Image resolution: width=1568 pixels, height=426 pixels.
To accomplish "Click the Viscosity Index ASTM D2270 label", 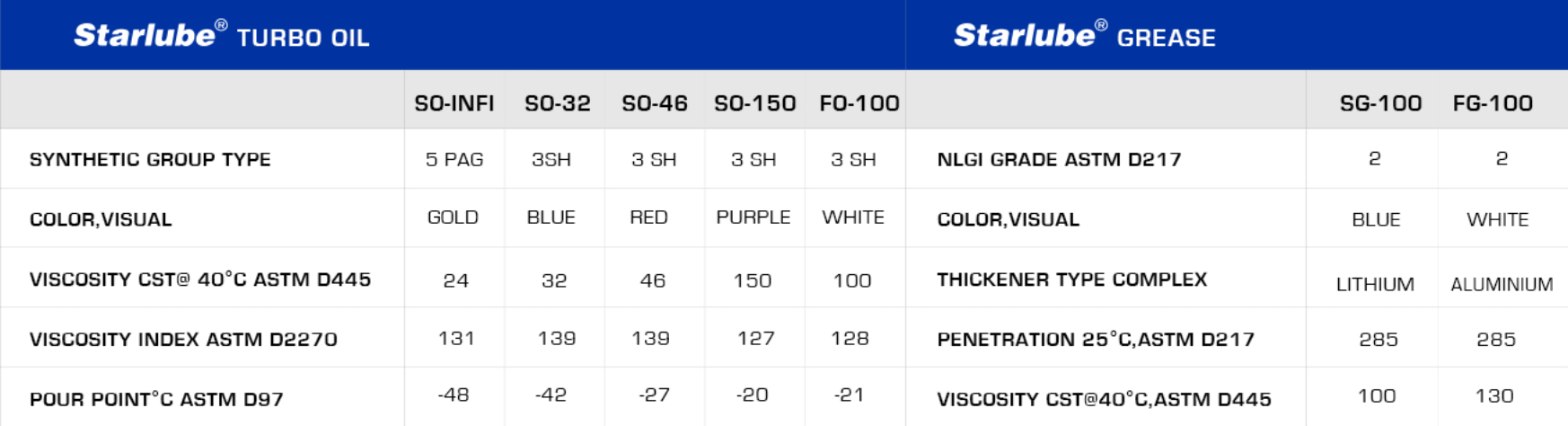I will [x=183, y=340].
